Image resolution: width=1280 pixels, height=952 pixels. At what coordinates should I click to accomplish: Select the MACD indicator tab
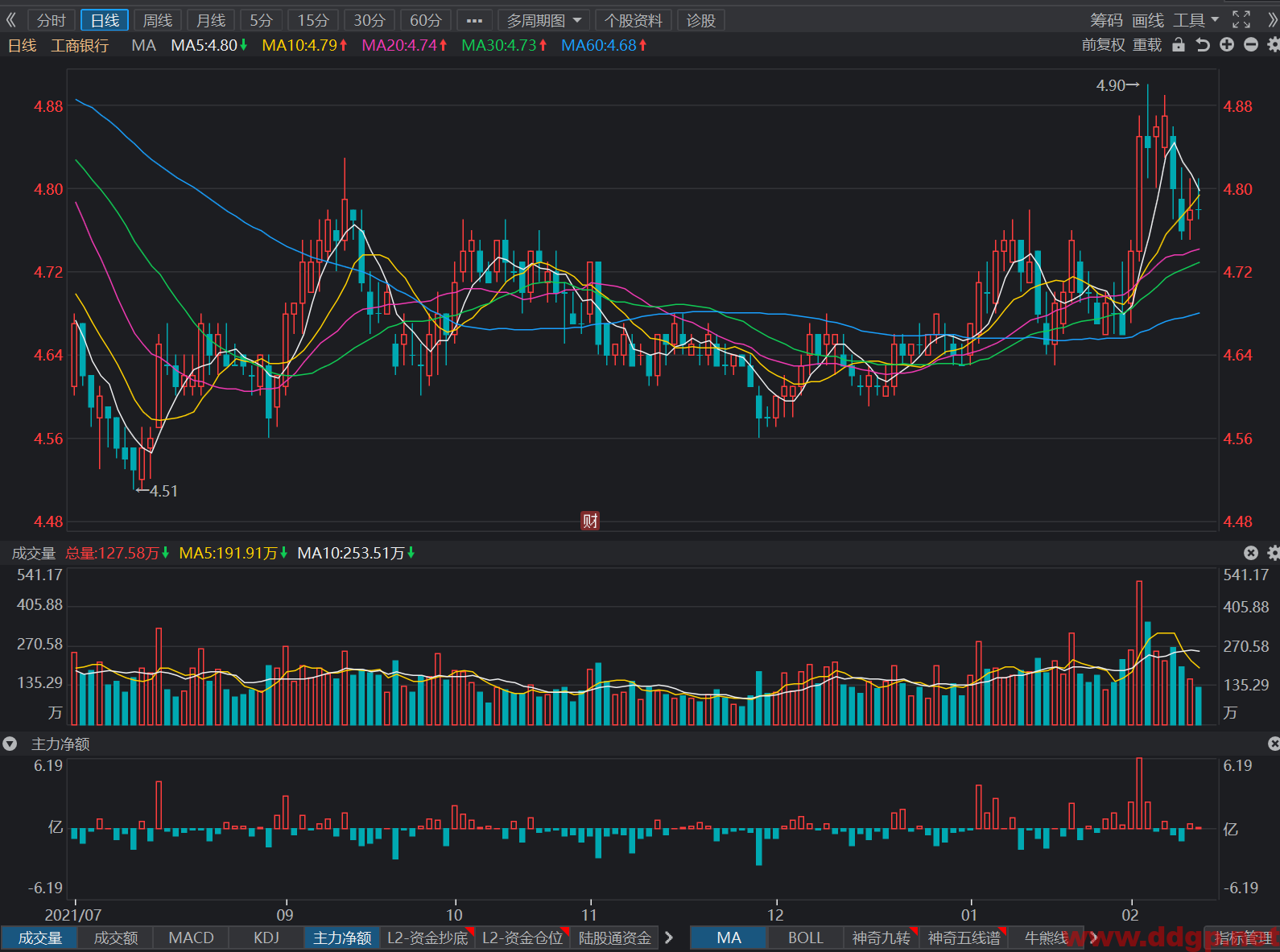tap(192, 938)
